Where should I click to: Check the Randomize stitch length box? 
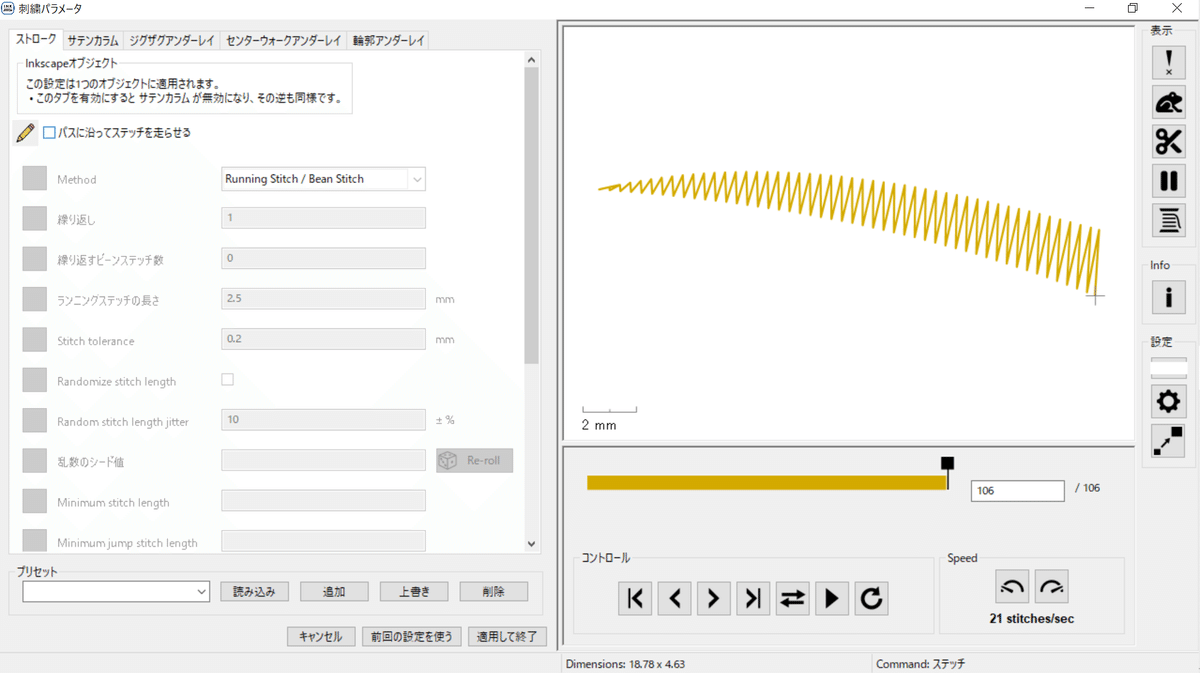[x=227, y=379]
